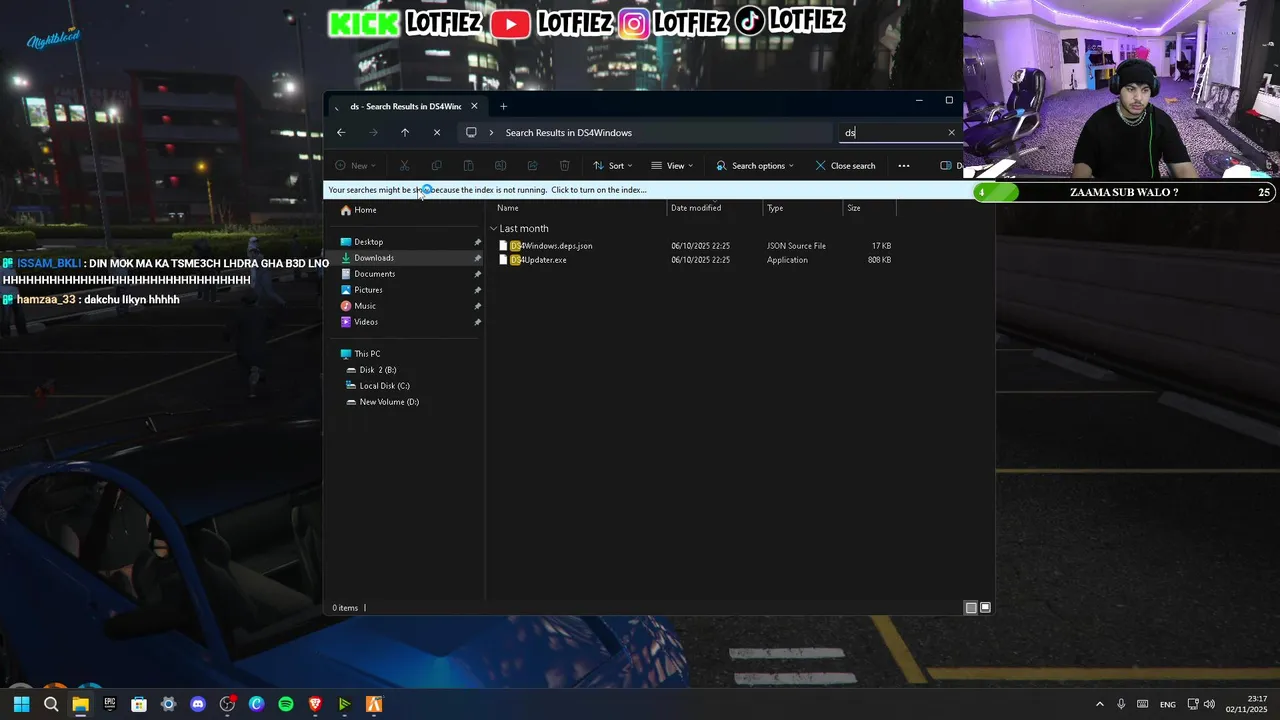
Task: Click the Share toolbar icon
Action: click(x=532, y=165)
